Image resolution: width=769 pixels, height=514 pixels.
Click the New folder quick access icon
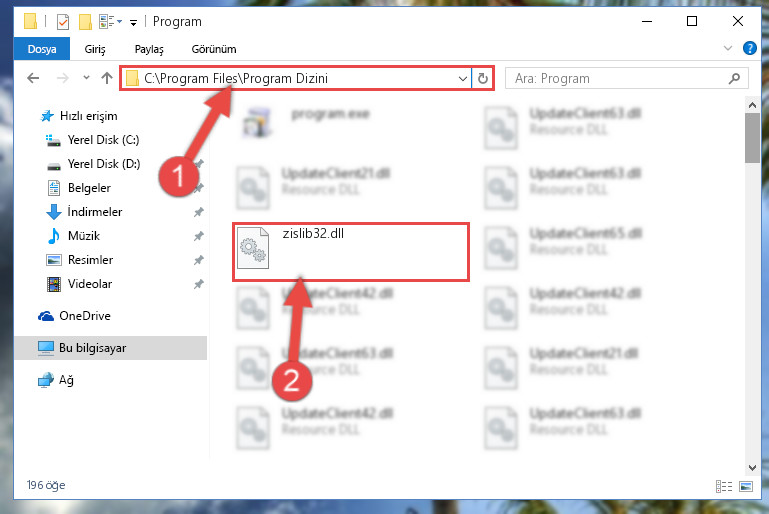[x=85, y=22]
